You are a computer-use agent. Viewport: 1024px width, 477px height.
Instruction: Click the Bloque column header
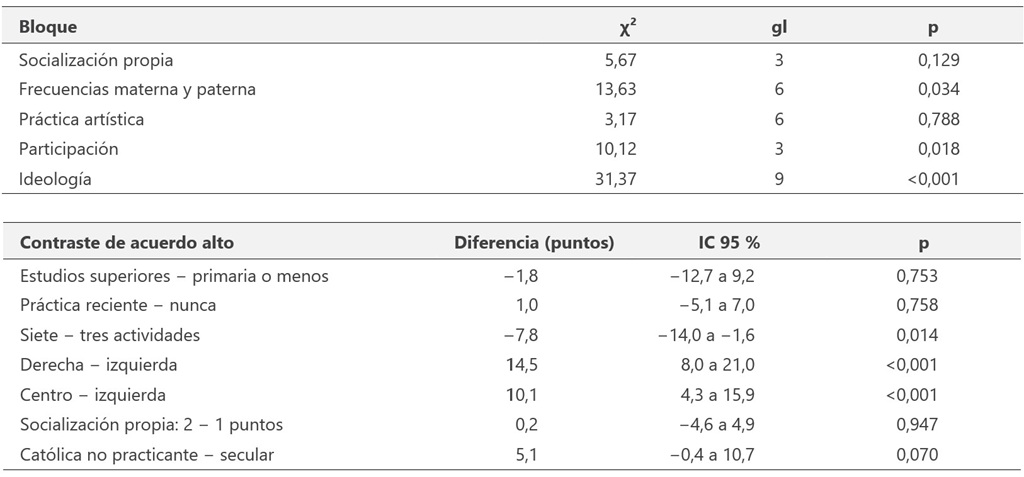pos(48,27)
